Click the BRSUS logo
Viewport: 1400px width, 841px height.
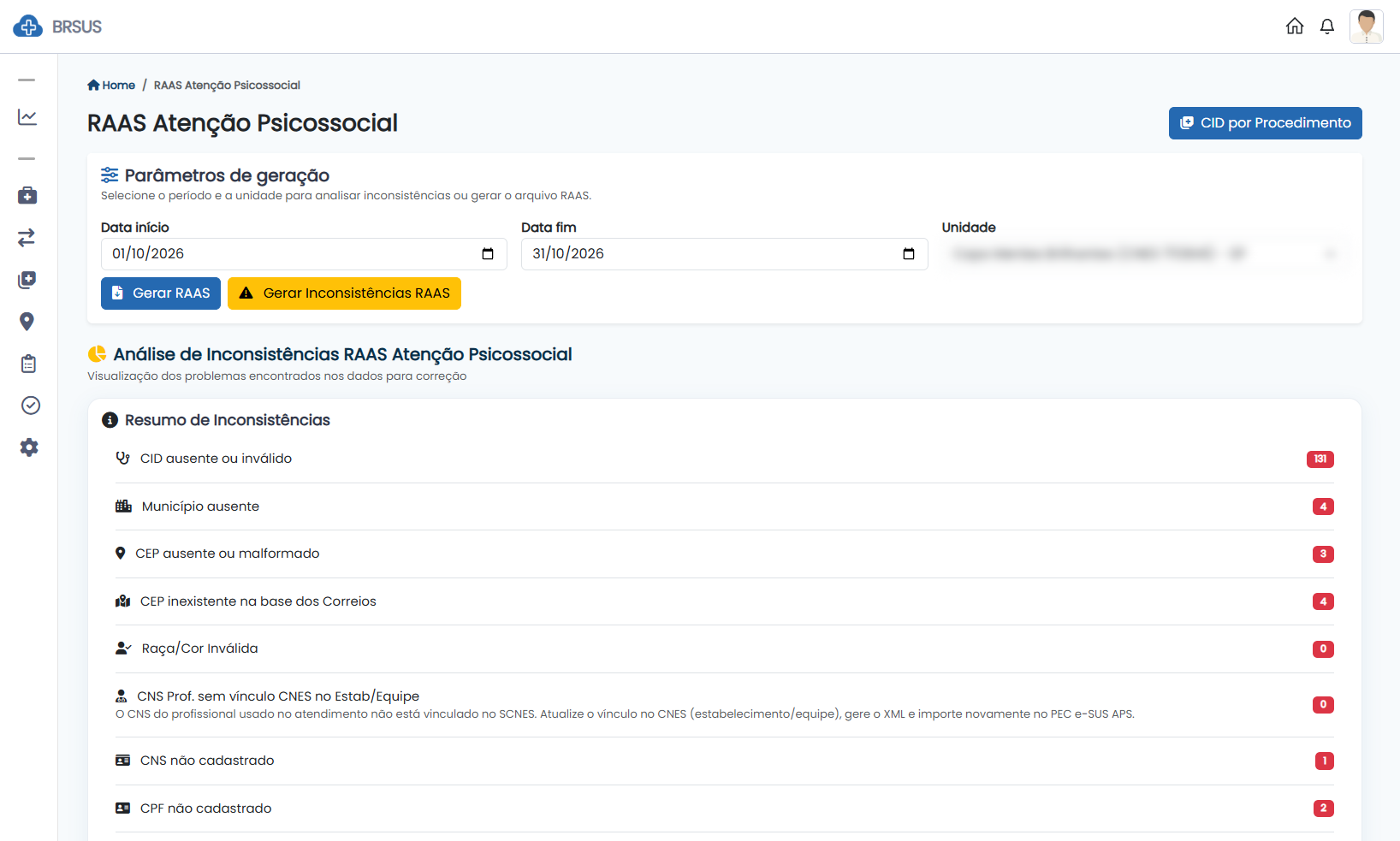tap(57, 27)
